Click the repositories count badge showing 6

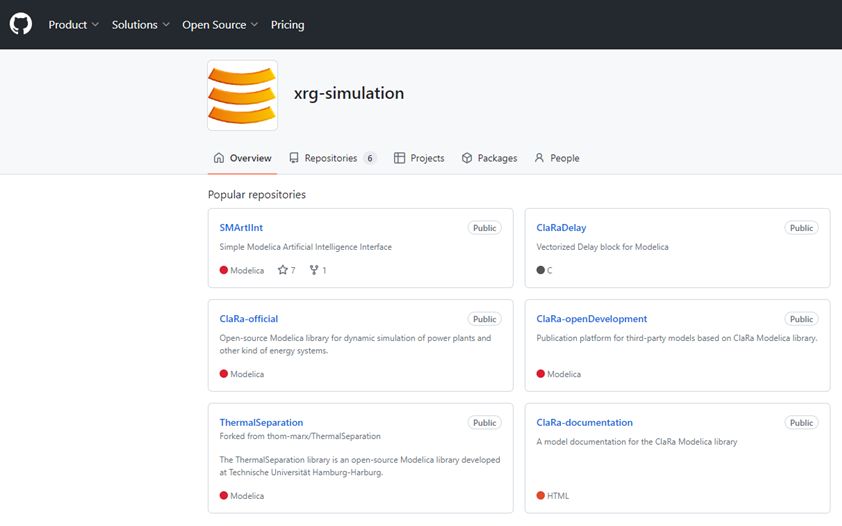[x=370, y=158]
